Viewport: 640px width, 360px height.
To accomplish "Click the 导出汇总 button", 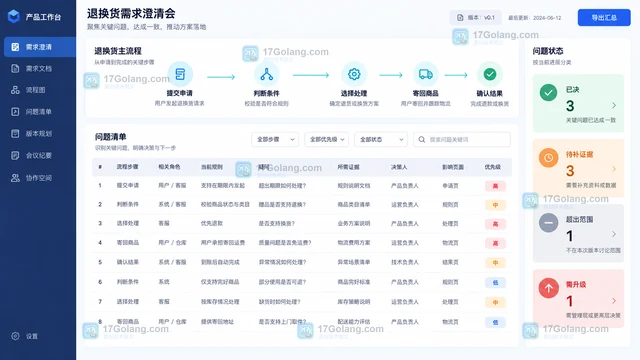I will (x=604, y=18).
